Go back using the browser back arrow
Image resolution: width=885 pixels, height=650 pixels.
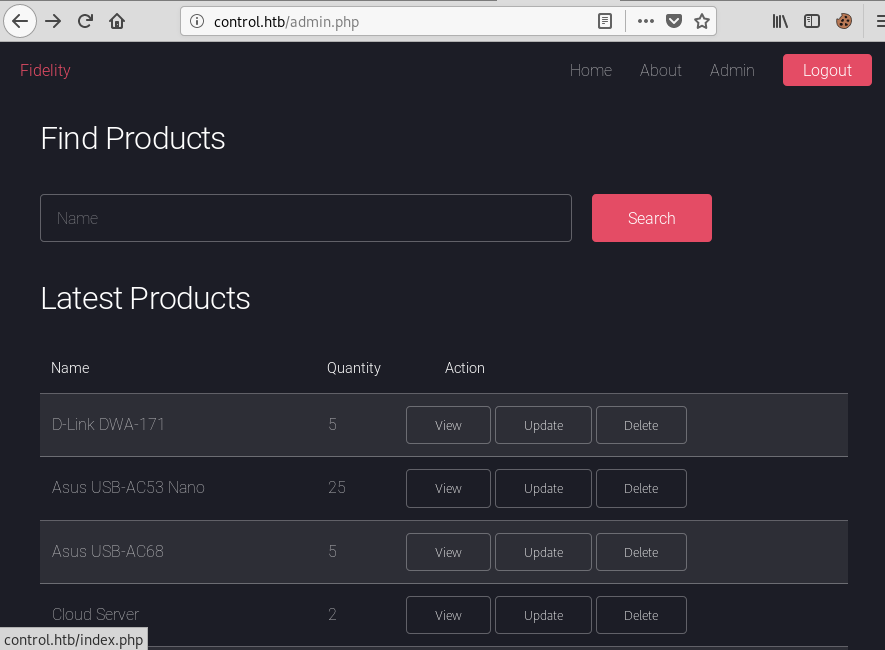[x=20, y=21]
